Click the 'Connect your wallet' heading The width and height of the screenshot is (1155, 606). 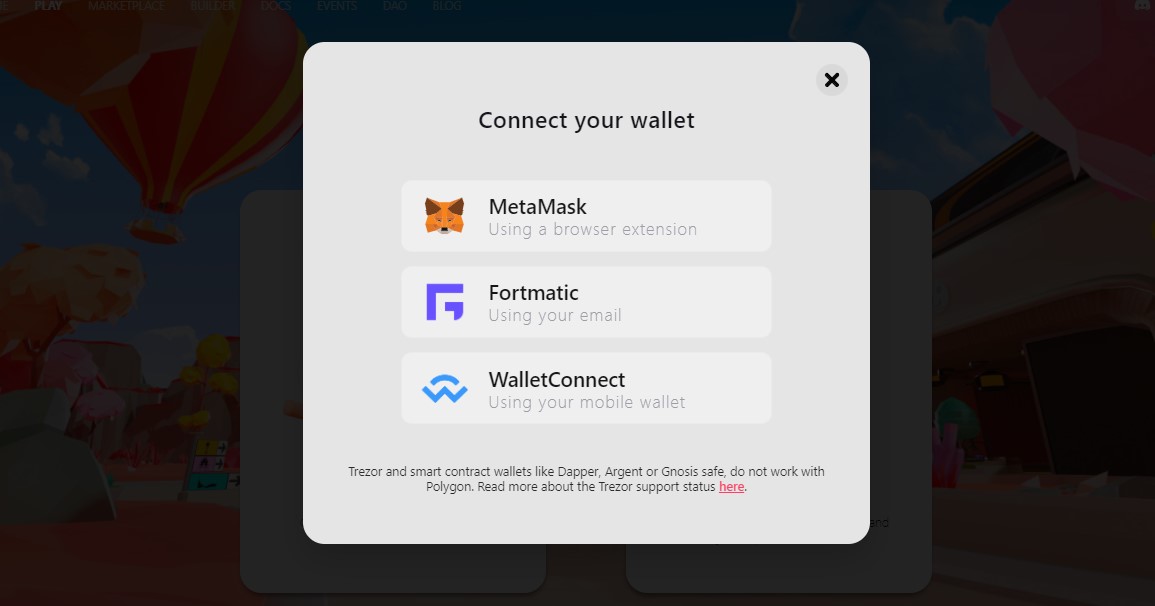coord(586,120)
